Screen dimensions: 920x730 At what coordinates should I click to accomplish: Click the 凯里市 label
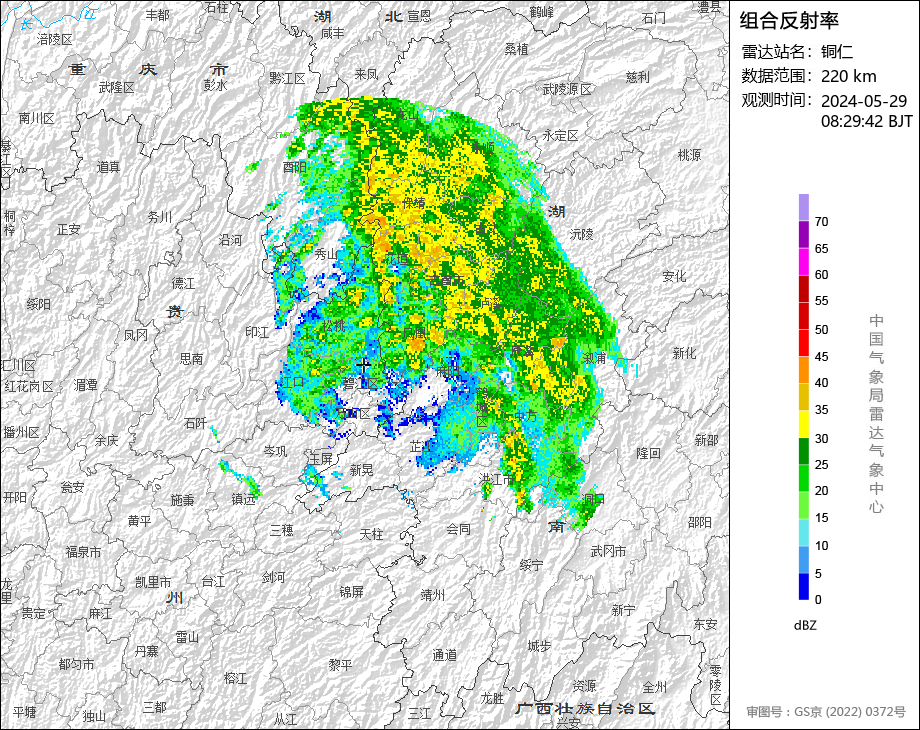coord(153,582)
